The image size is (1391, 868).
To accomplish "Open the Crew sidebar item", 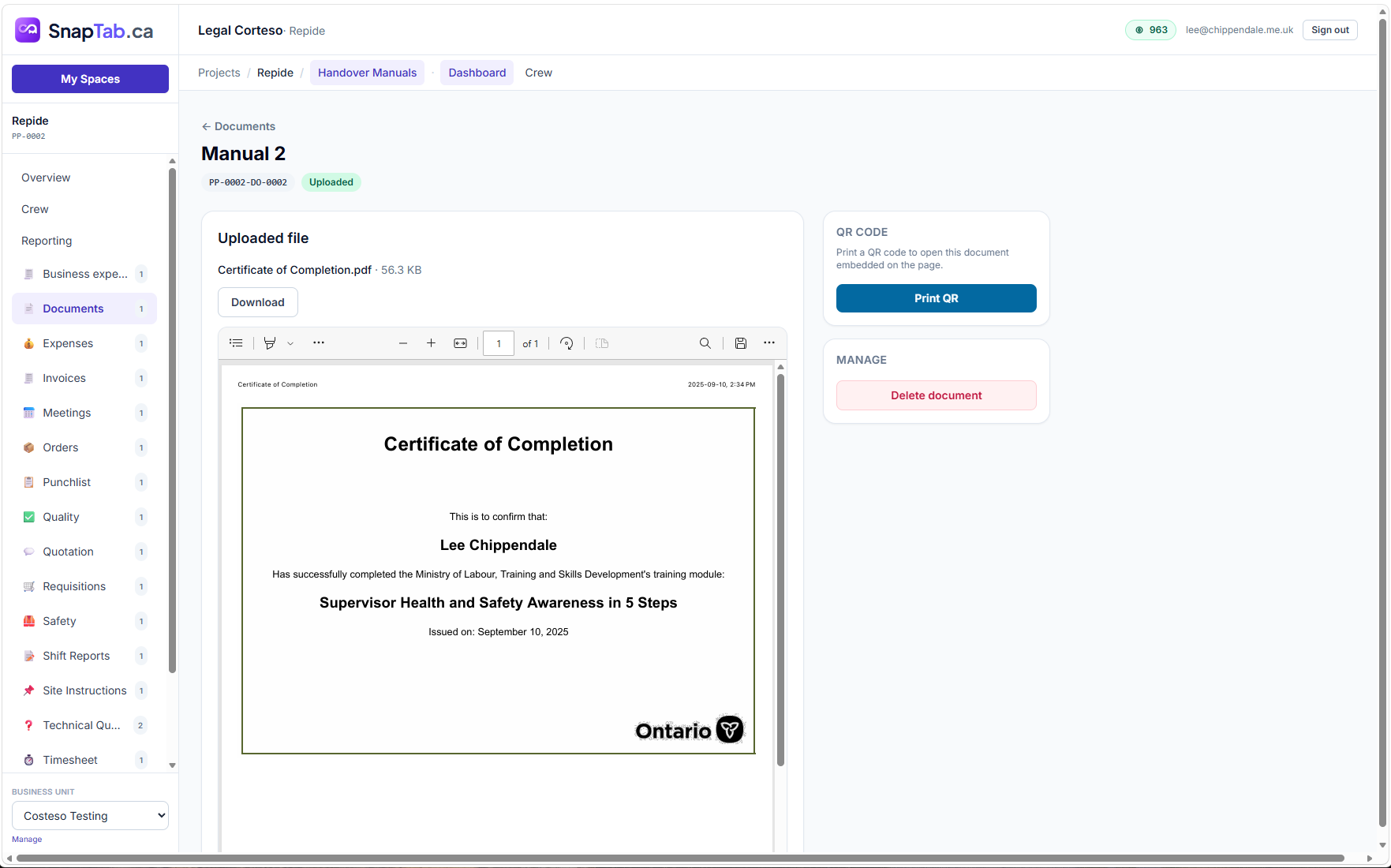I will (x=35, y=209).
